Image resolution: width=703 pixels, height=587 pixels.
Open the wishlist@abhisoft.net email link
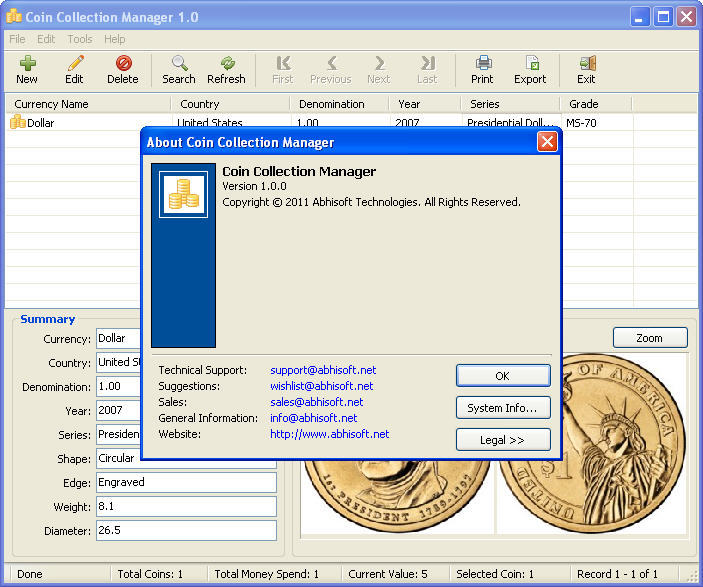(321, 386)
